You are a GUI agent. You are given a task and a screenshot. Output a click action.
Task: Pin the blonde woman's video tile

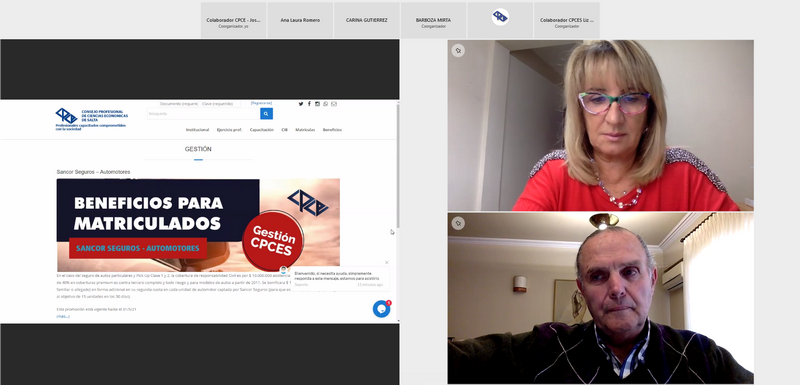[458, 50]
